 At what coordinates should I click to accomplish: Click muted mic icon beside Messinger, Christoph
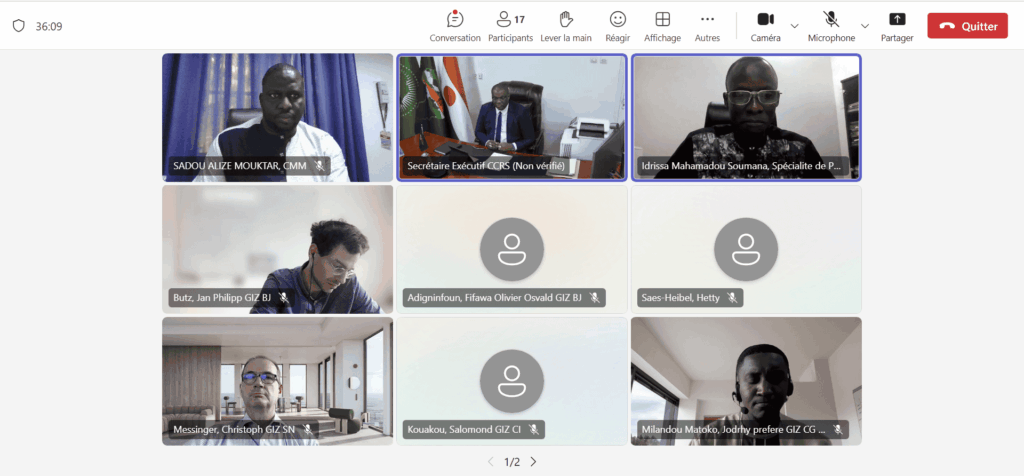point(308,430)
